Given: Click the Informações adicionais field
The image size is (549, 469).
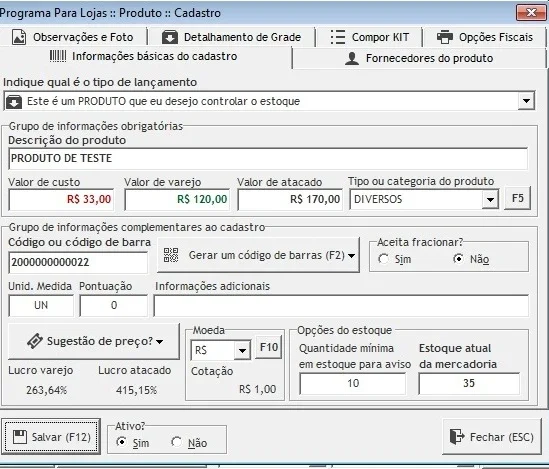Looking at the screenshot, I should click(x=341, y=305).
